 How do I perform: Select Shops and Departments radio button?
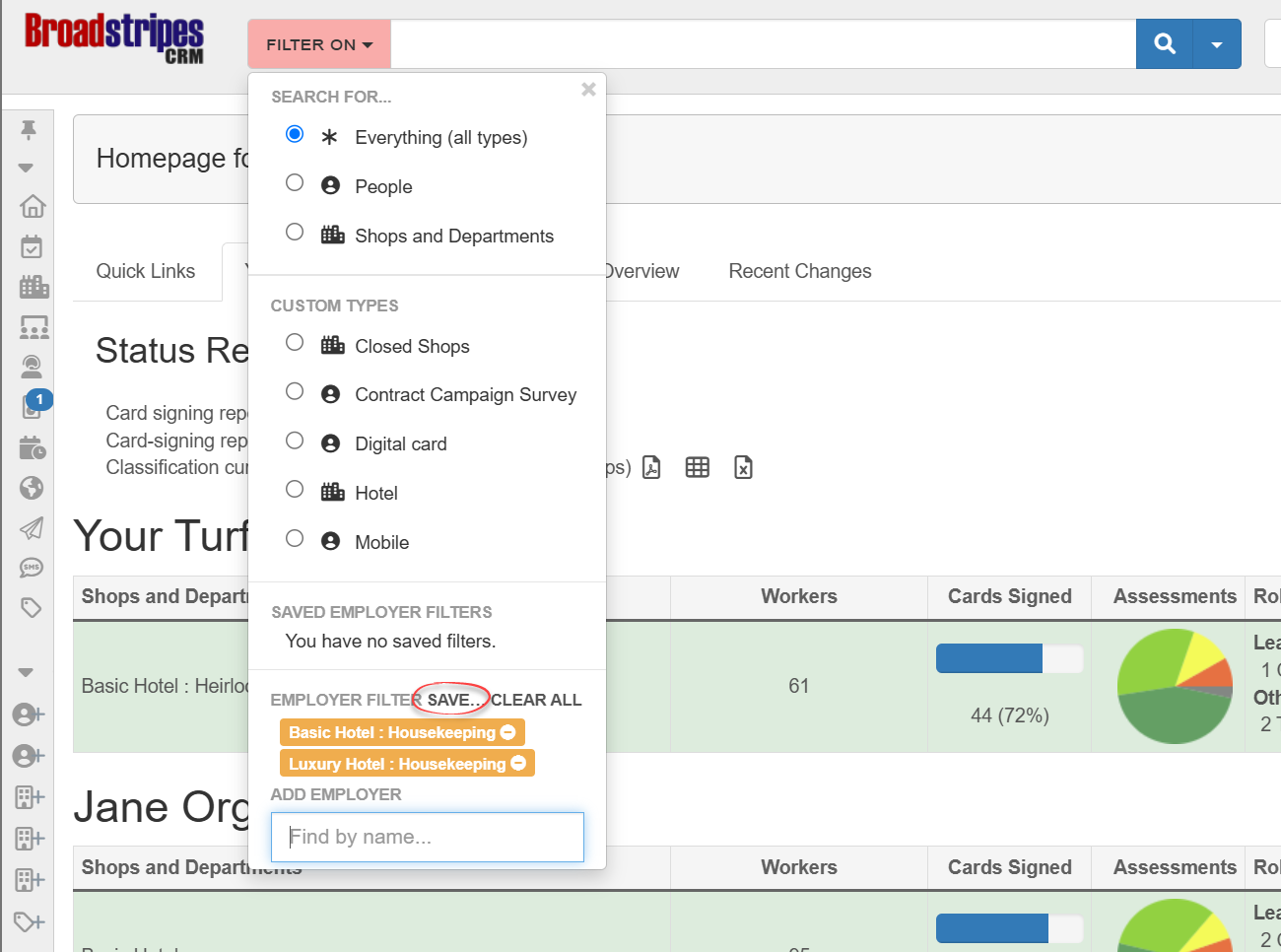295,232
